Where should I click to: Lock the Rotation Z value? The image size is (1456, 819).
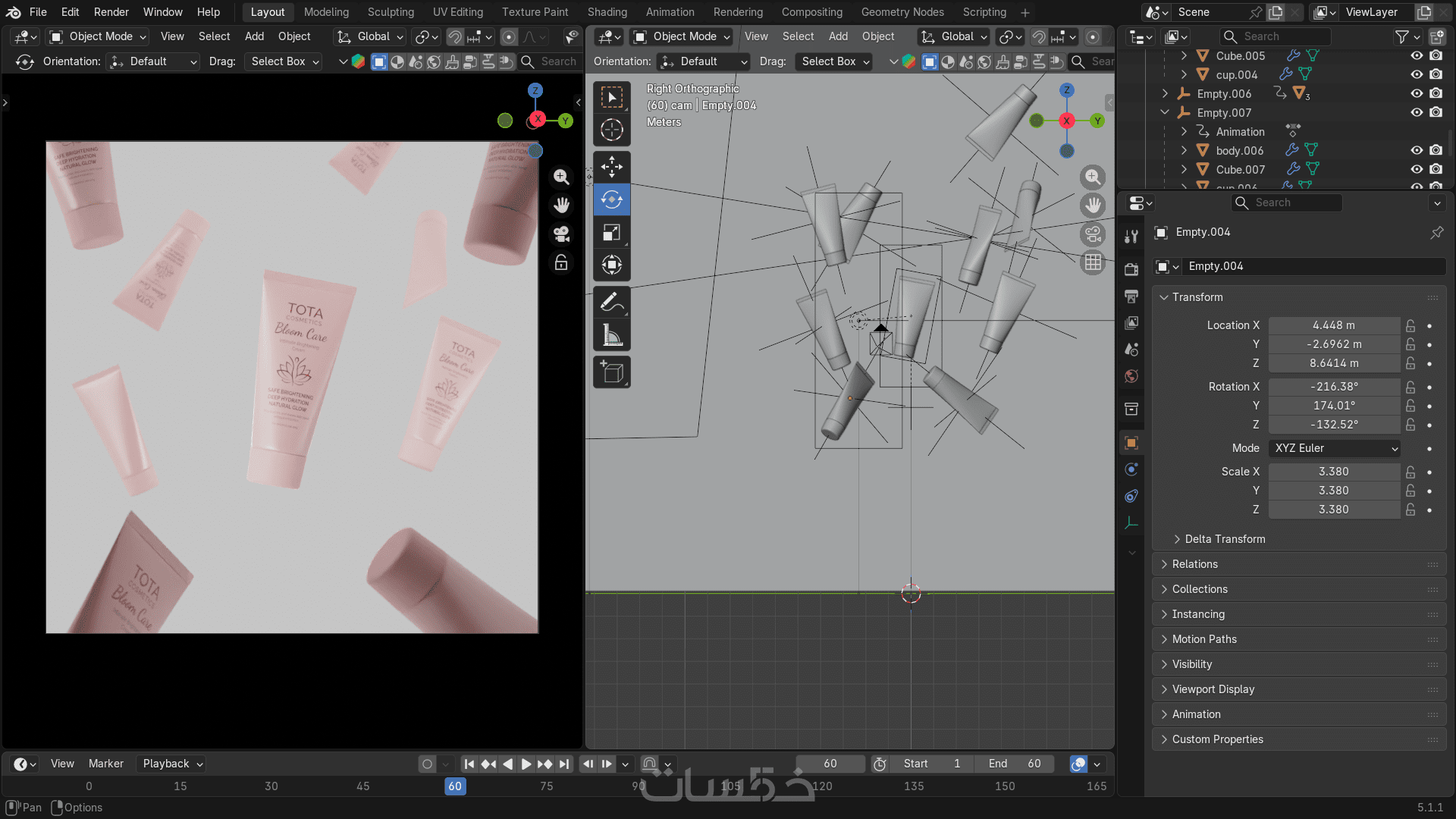coord(1410,425)
